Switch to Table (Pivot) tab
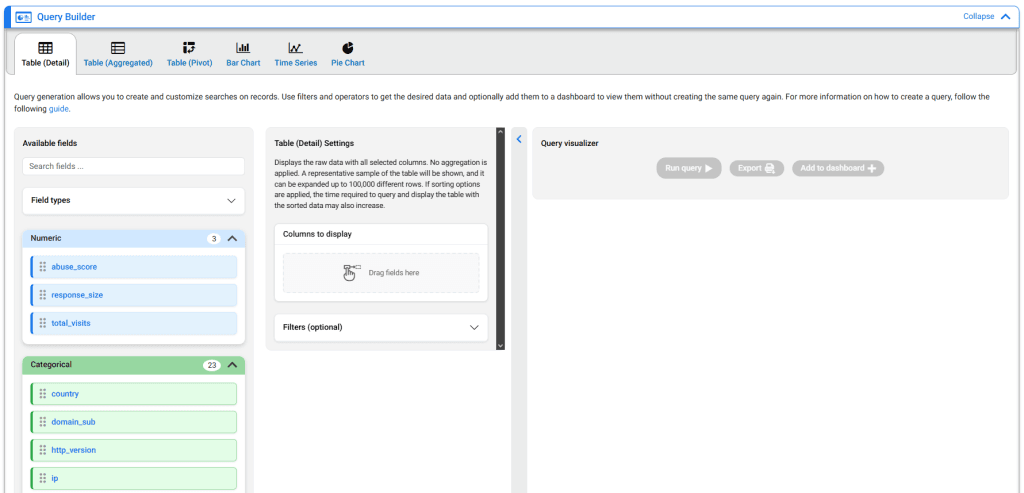This screenshot has width=1024, height=493. 189,54
